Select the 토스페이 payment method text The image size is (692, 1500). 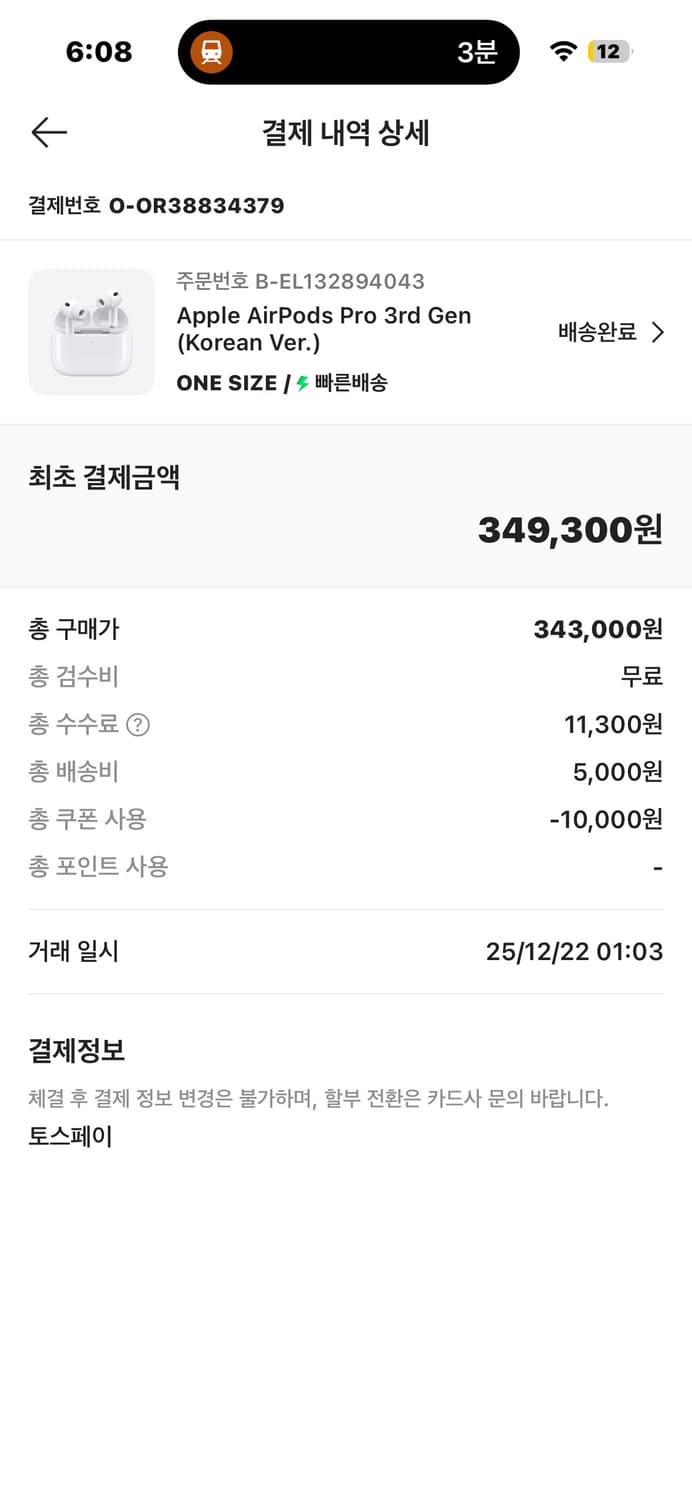tap(69, 1135)
